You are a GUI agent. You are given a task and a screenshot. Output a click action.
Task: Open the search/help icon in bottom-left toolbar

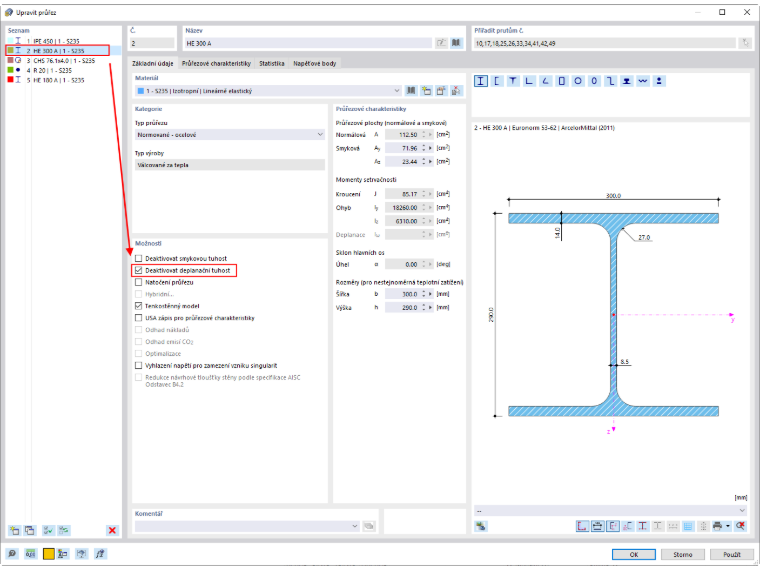tap(12, 554)
